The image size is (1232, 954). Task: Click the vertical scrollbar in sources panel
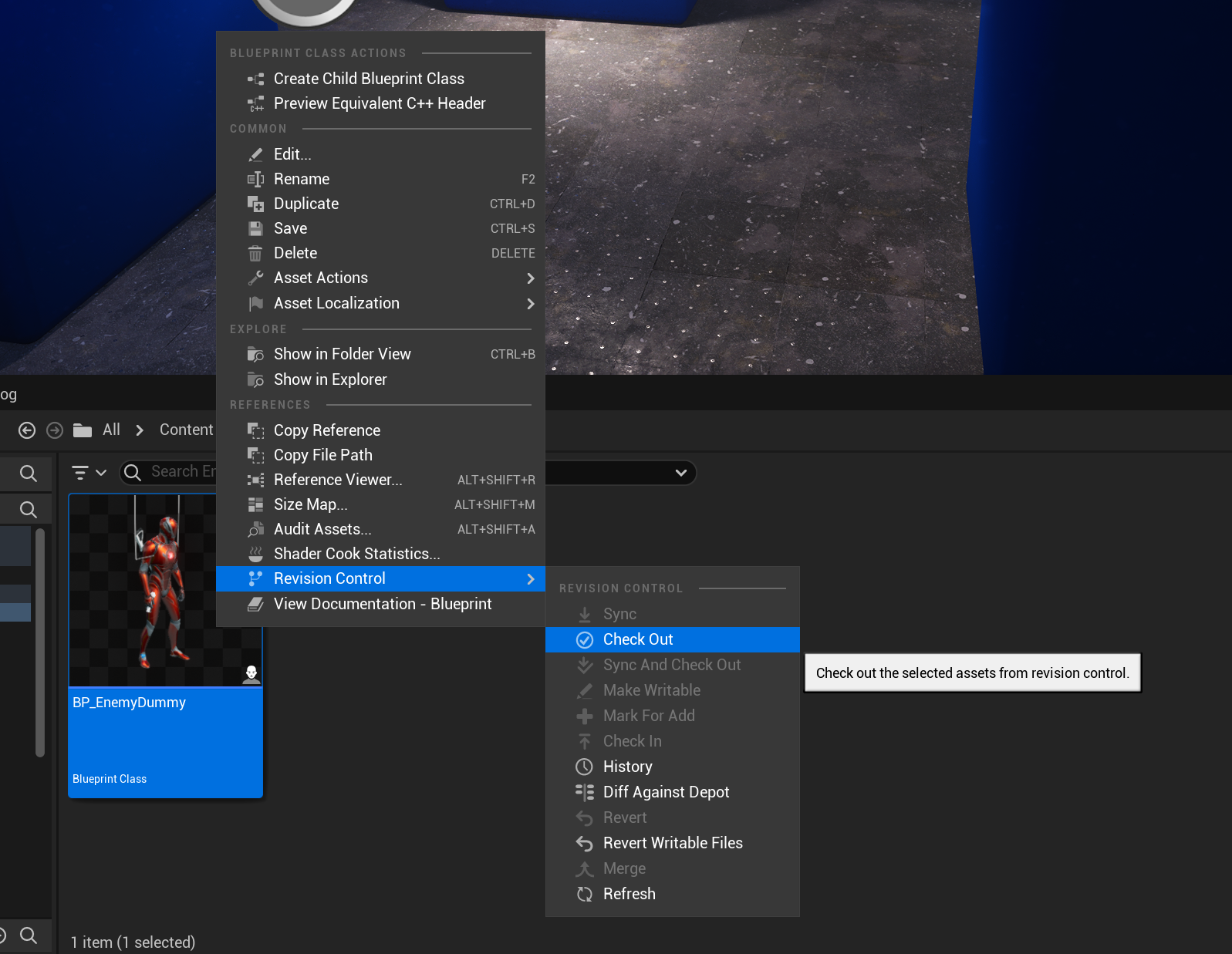(40, 642)
